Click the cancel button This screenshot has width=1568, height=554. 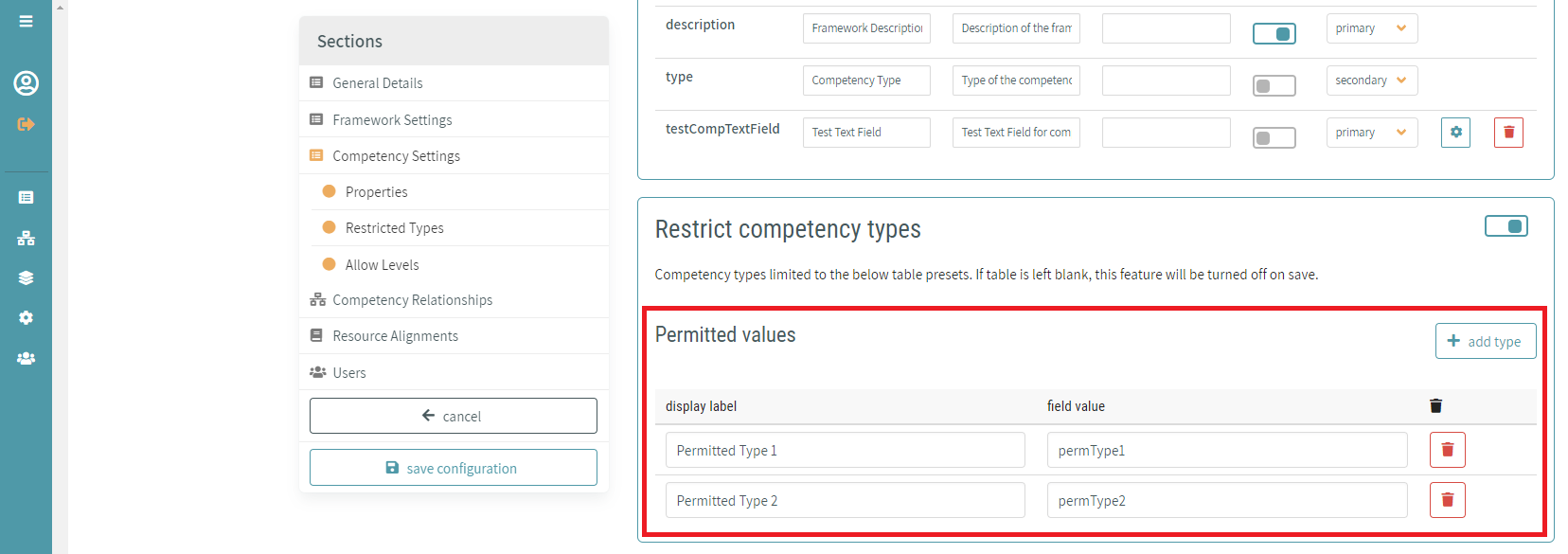[454, 416]
